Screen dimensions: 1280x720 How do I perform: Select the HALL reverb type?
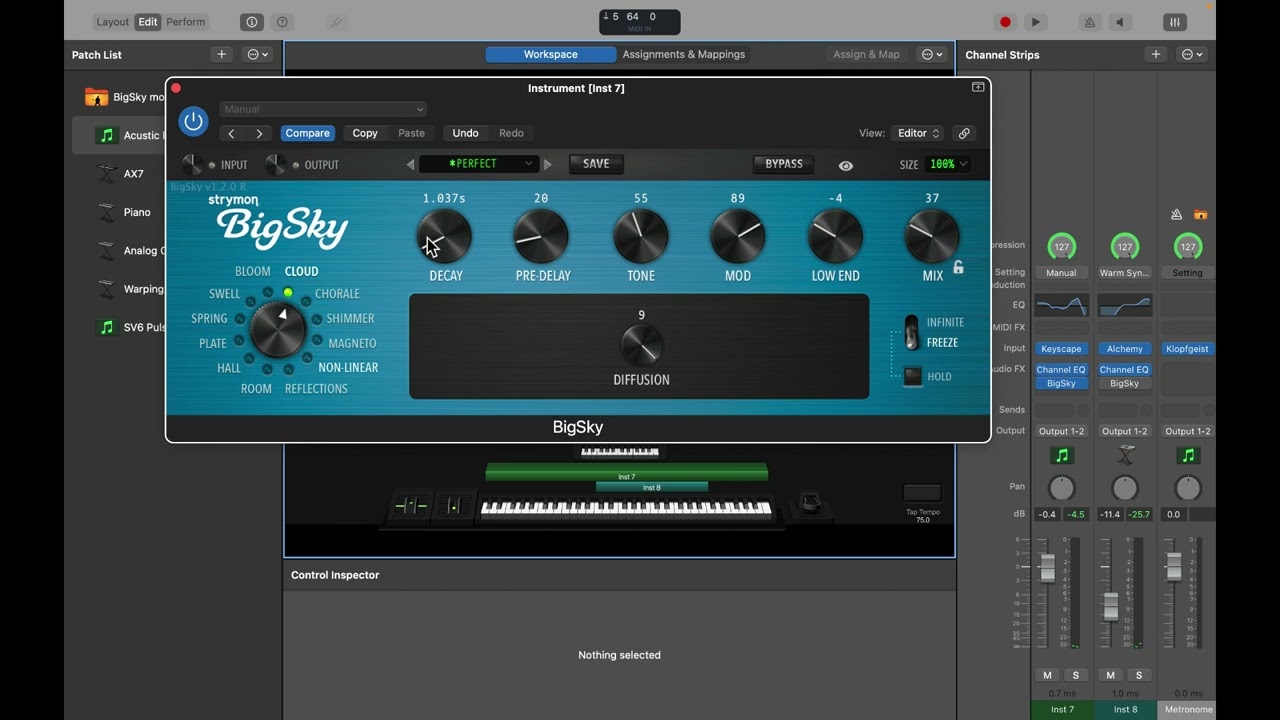(228, 368)
